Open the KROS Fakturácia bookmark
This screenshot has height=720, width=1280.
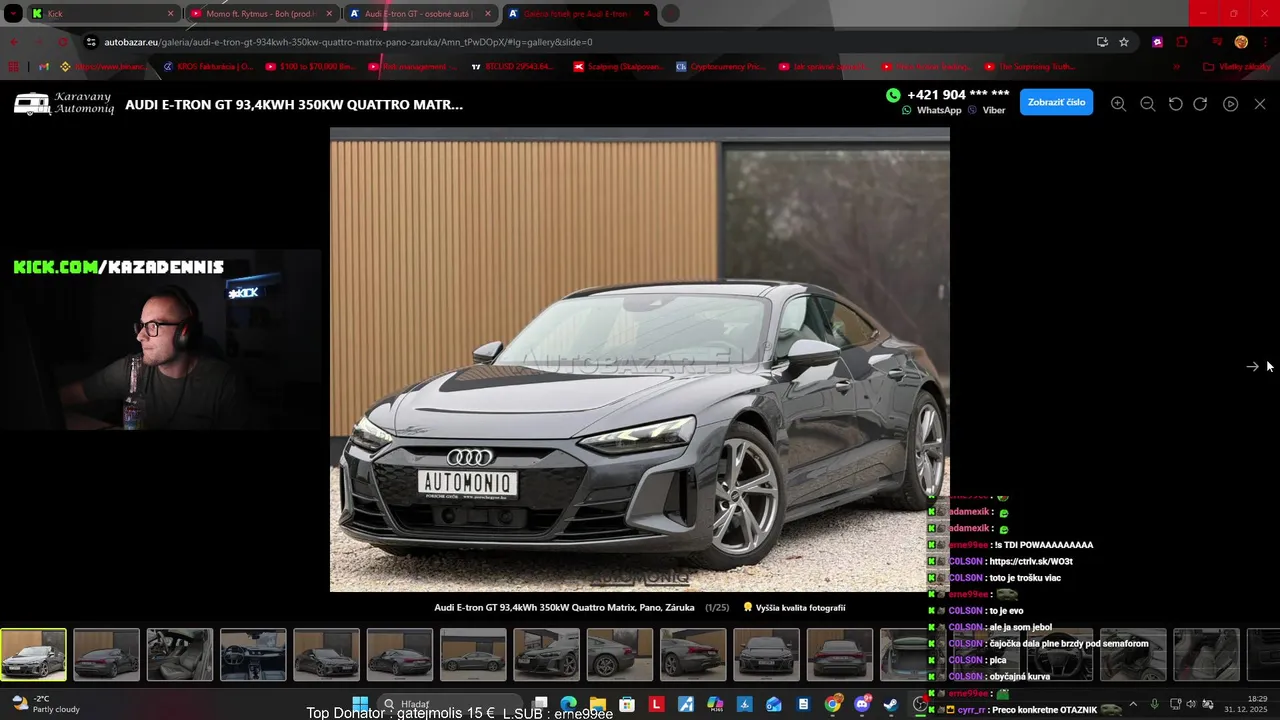point(207,67)
